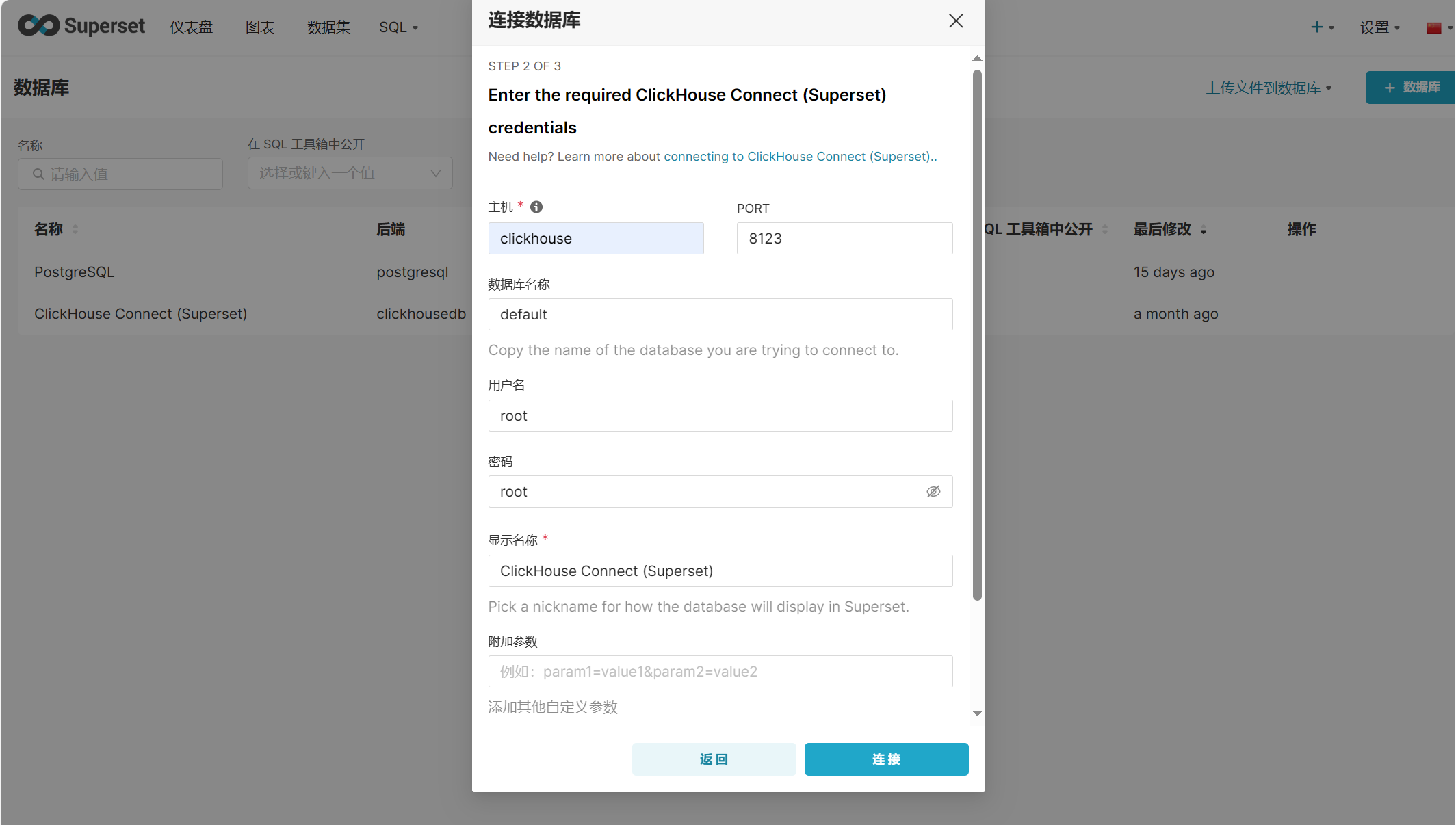
Task: Close the connect database dialog
Action: pos(956,21)
